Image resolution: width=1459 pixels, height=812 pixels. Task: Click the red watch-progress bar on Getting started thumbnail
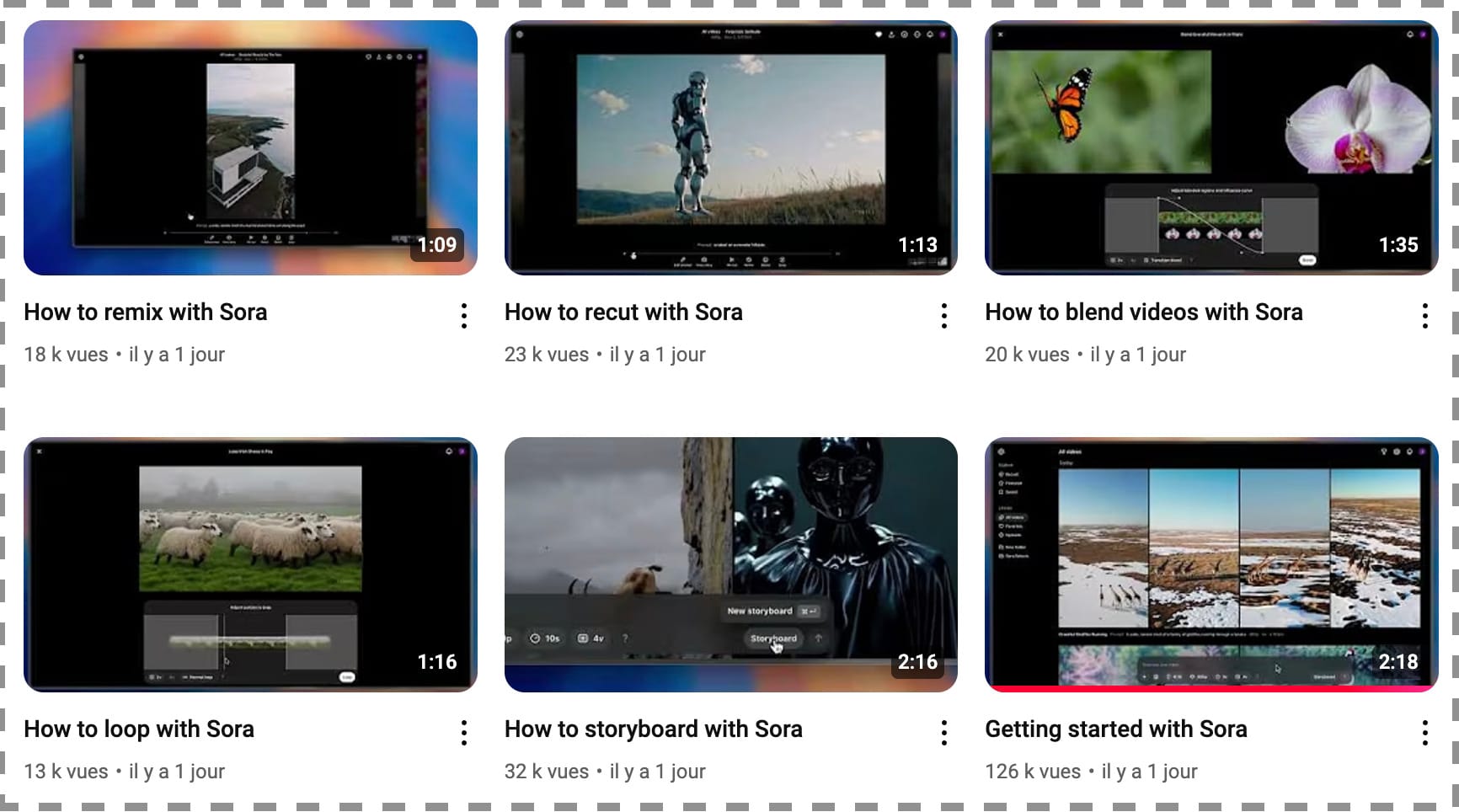[x=1211, y=689]
